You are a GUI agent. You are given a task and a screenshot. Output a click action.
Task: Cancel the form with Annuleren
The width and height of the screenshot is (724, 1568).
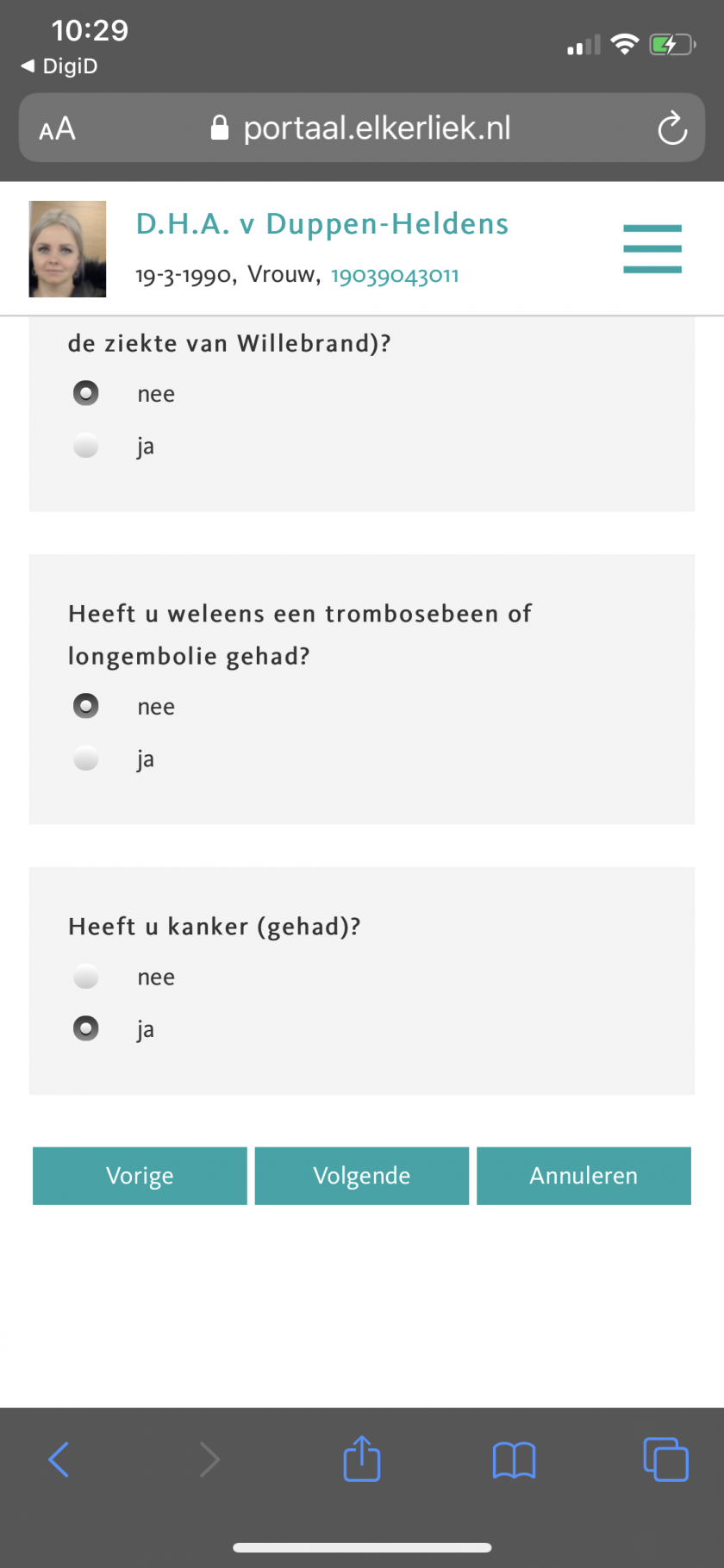coord(584,1176)
